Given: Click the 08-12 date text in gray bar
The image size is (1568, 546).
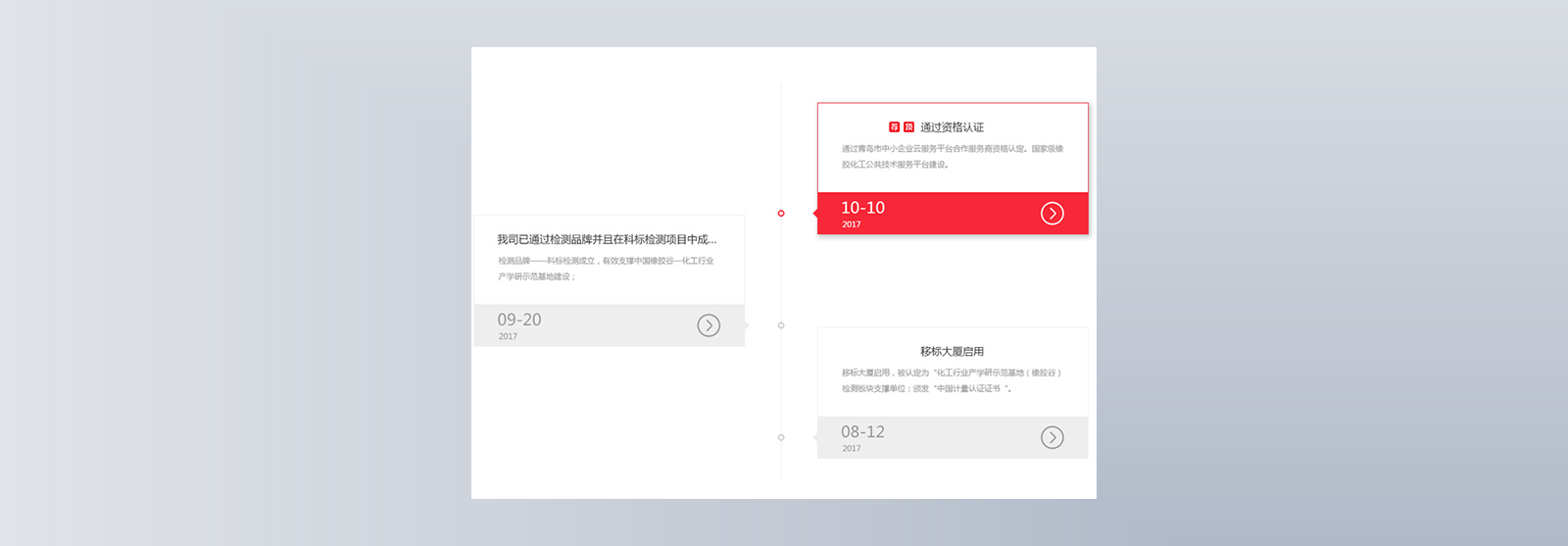Looking at the screenshot, I should pyautogui.click(x=862, y=431).
